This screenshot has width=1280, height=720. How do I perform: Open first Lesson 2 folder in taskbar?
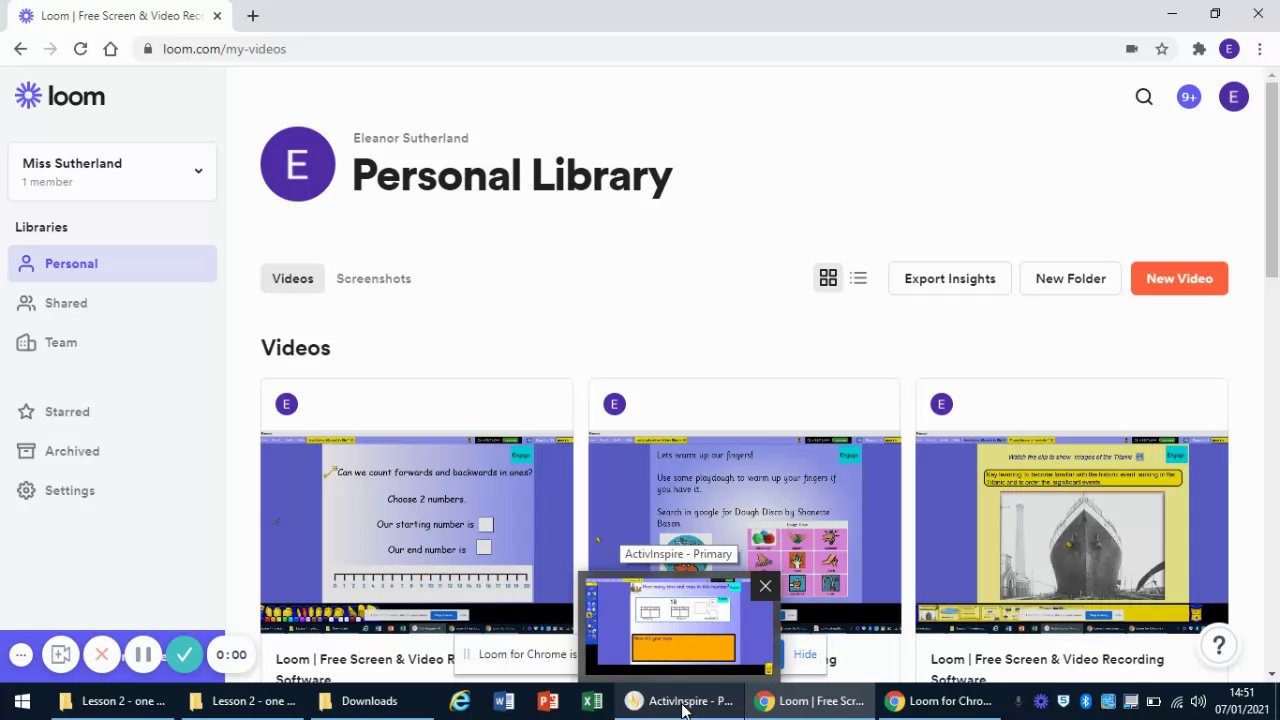point(112,701)
